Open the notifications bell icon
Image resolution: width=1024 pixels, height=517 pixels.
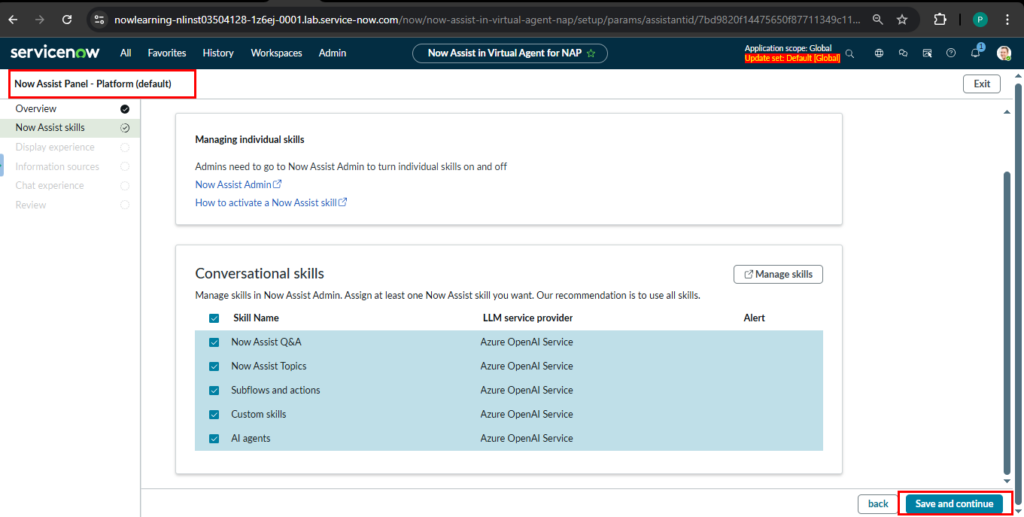click(976, 53)
